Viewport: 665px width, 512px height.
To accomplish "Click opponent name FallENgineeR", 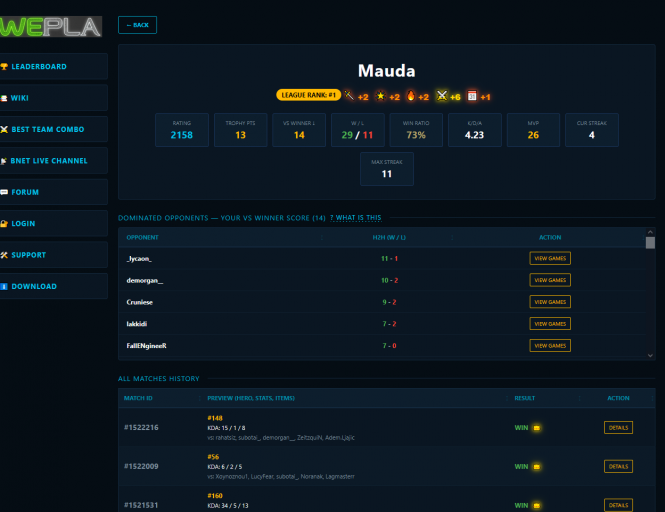I will click(146, 346).
